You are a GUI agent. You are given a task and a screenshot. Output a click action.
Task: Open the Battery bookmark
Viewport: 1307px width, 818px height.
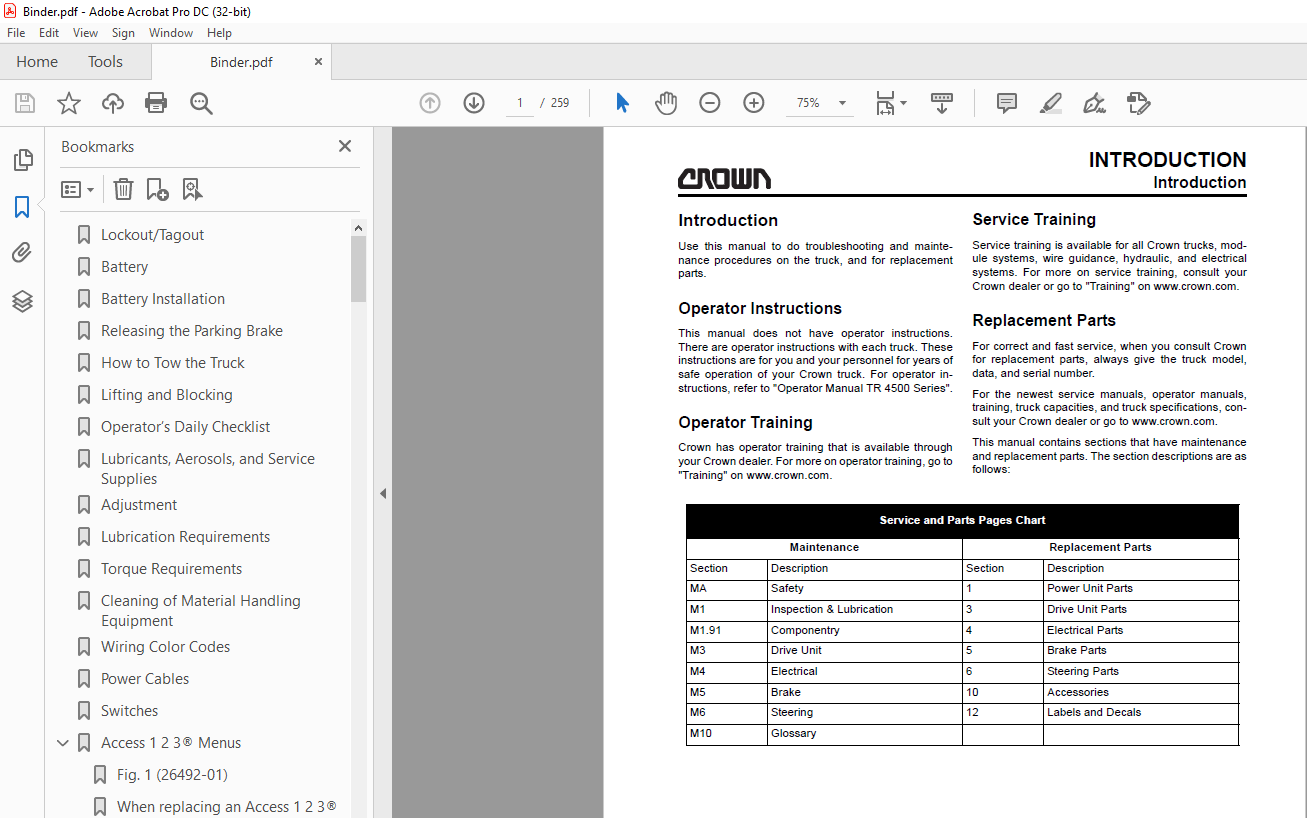(124, 267)
